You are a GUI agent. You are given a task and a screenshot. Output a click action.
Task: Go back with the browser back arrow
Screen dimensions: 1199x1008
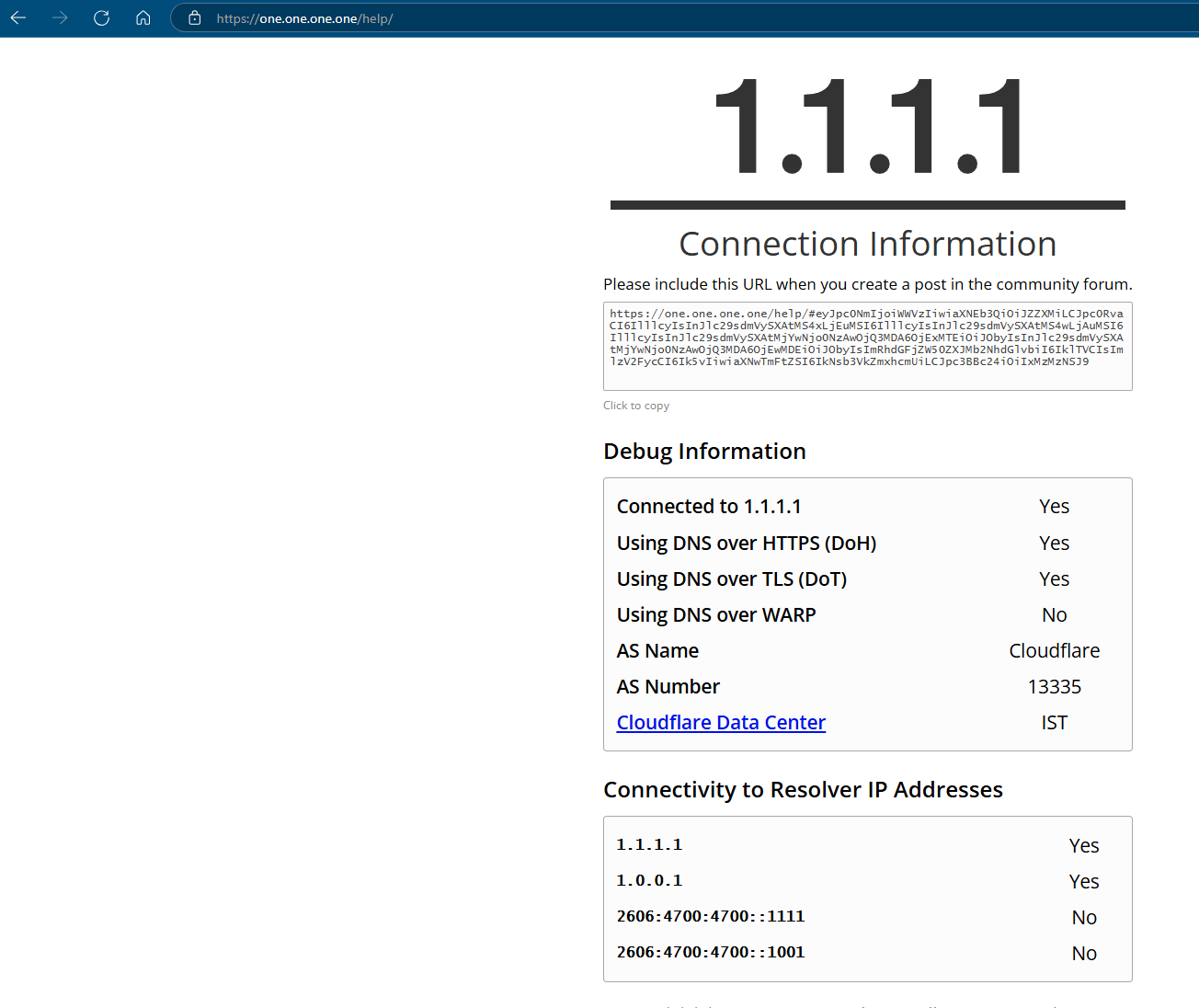pos(18,18)
